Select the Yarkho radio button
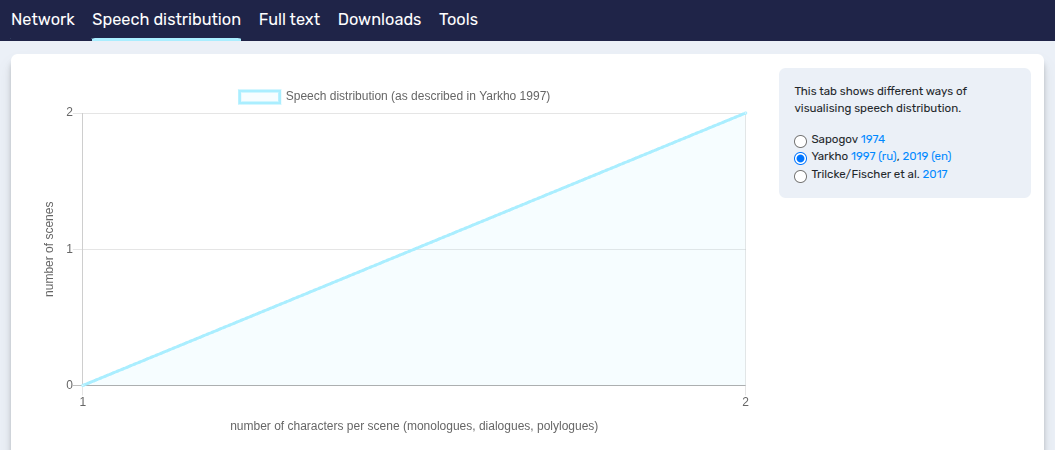1055x450 pixels. 800,159
